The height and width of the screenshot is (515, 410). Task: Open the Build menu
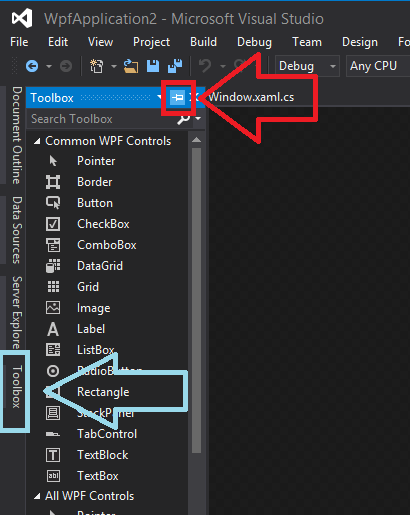(203, 42)
